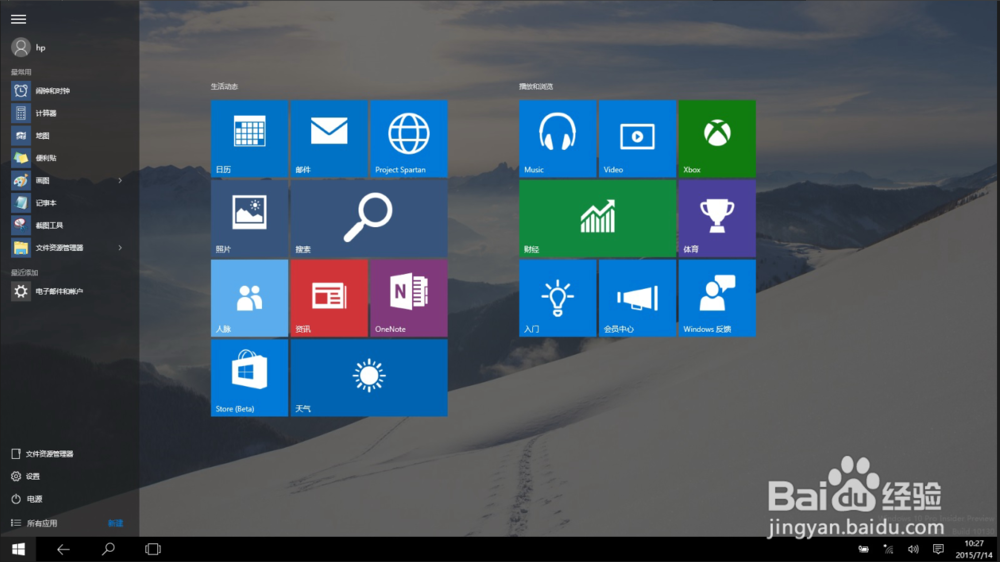
Task: Launch the Project Spartan browser tile
Action: tap(409, 138)
